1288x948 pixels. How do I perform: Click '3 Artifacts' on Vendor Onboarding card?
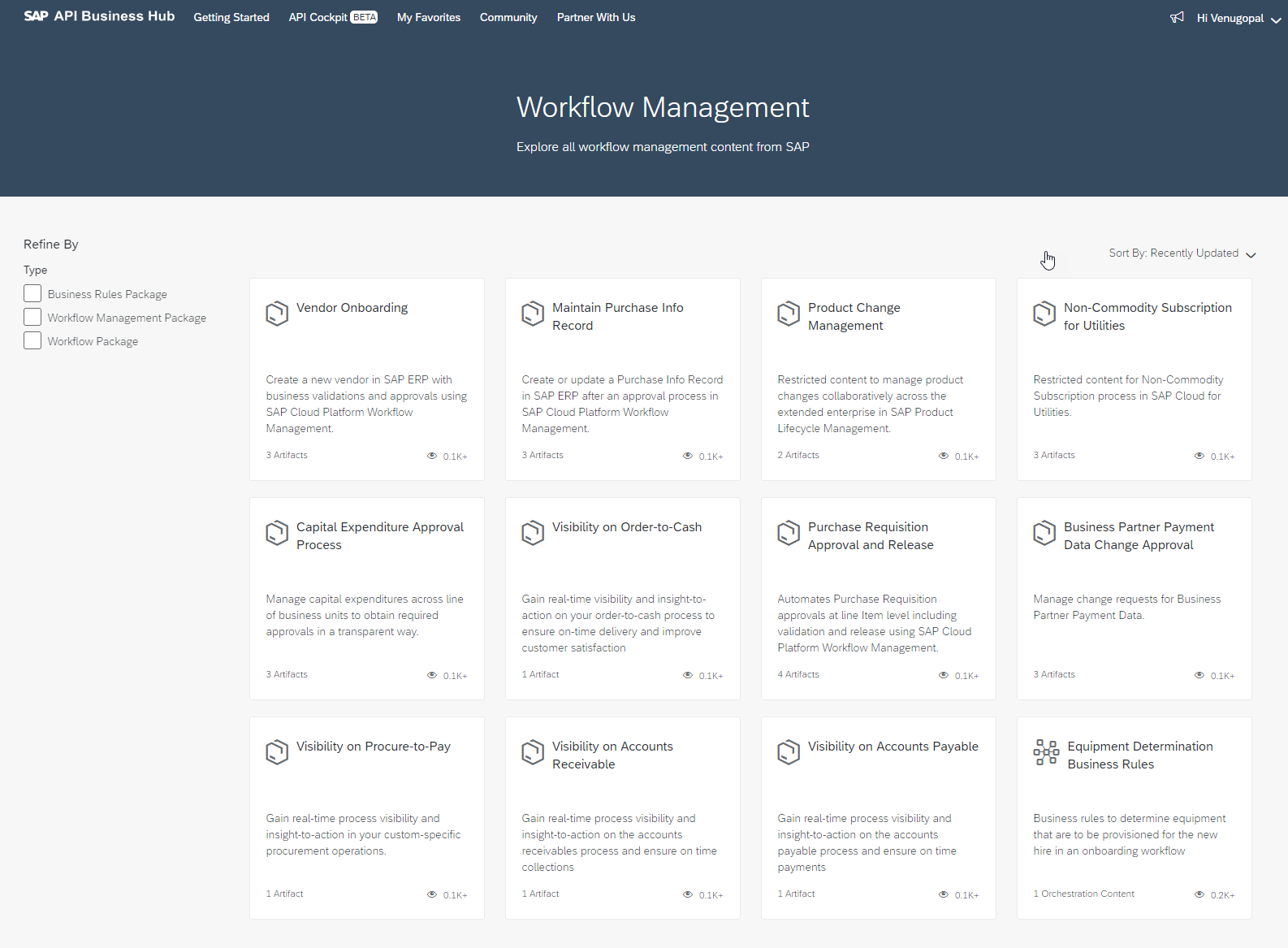[x=287, y=455]
